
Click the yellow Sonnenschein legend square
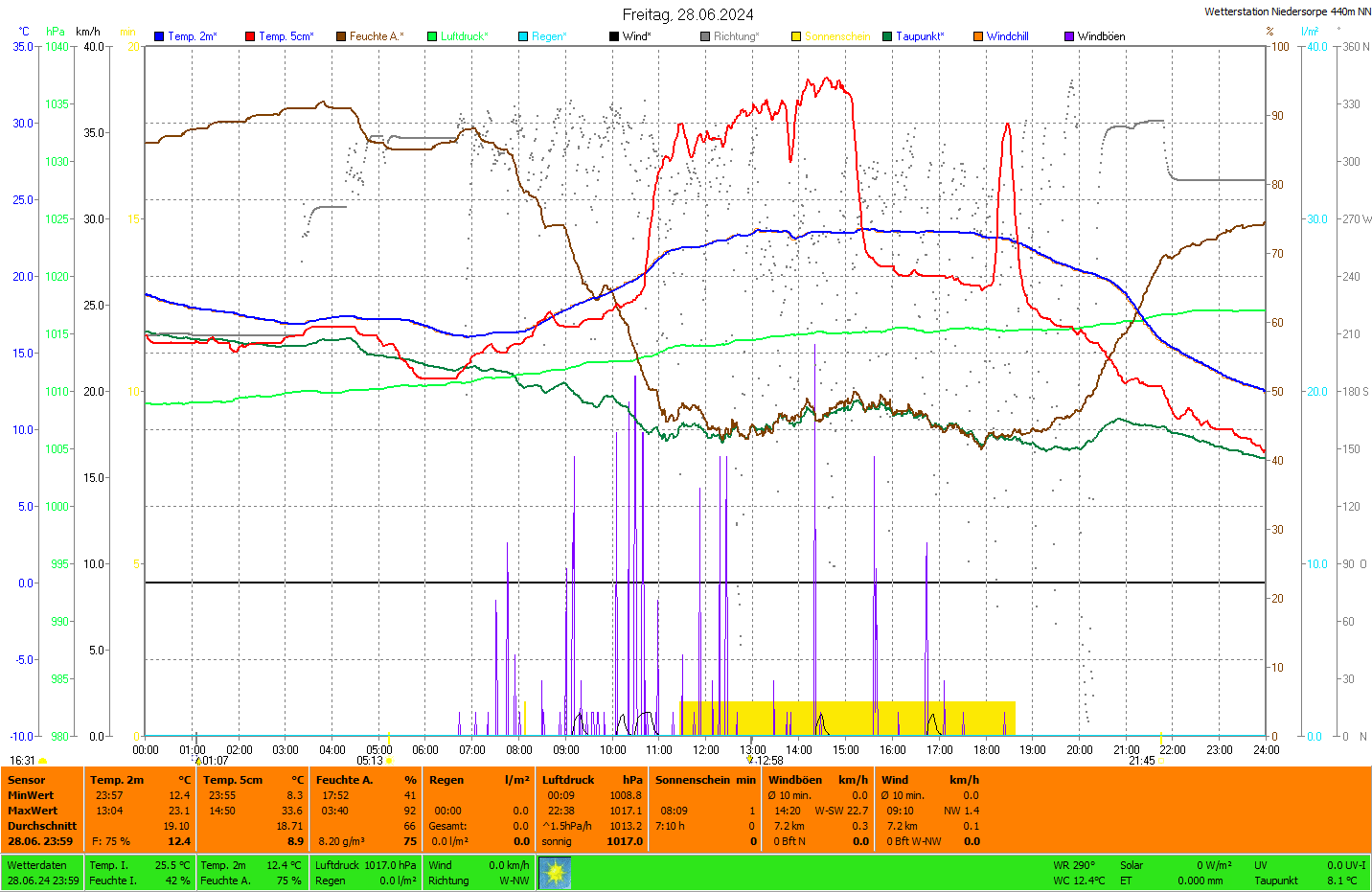point(796,36)
